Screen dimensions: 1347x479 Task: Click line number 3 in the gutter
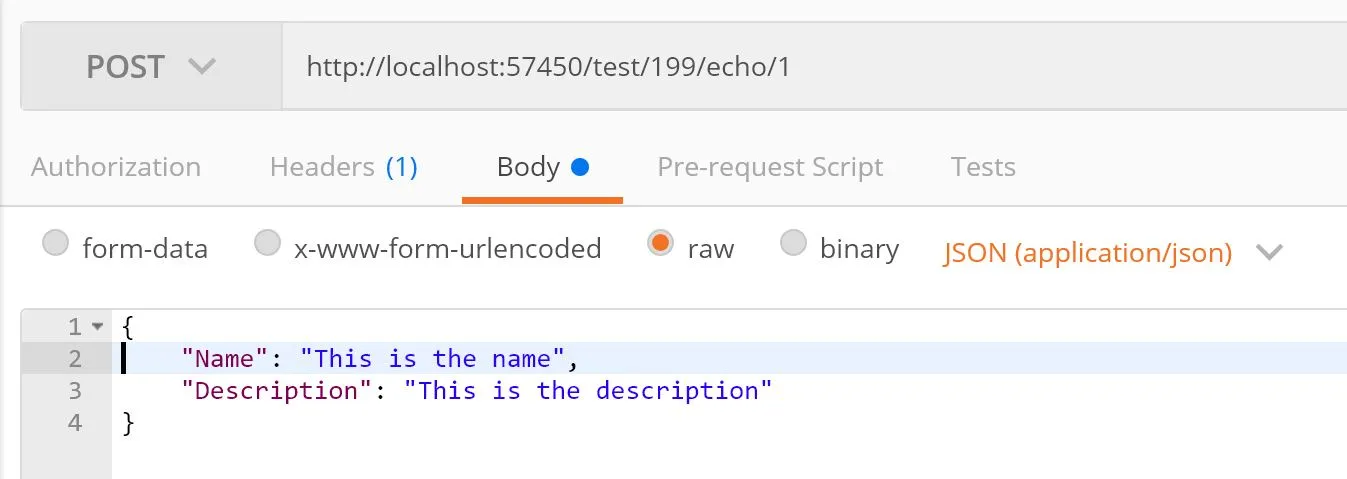tap(75, 390)
